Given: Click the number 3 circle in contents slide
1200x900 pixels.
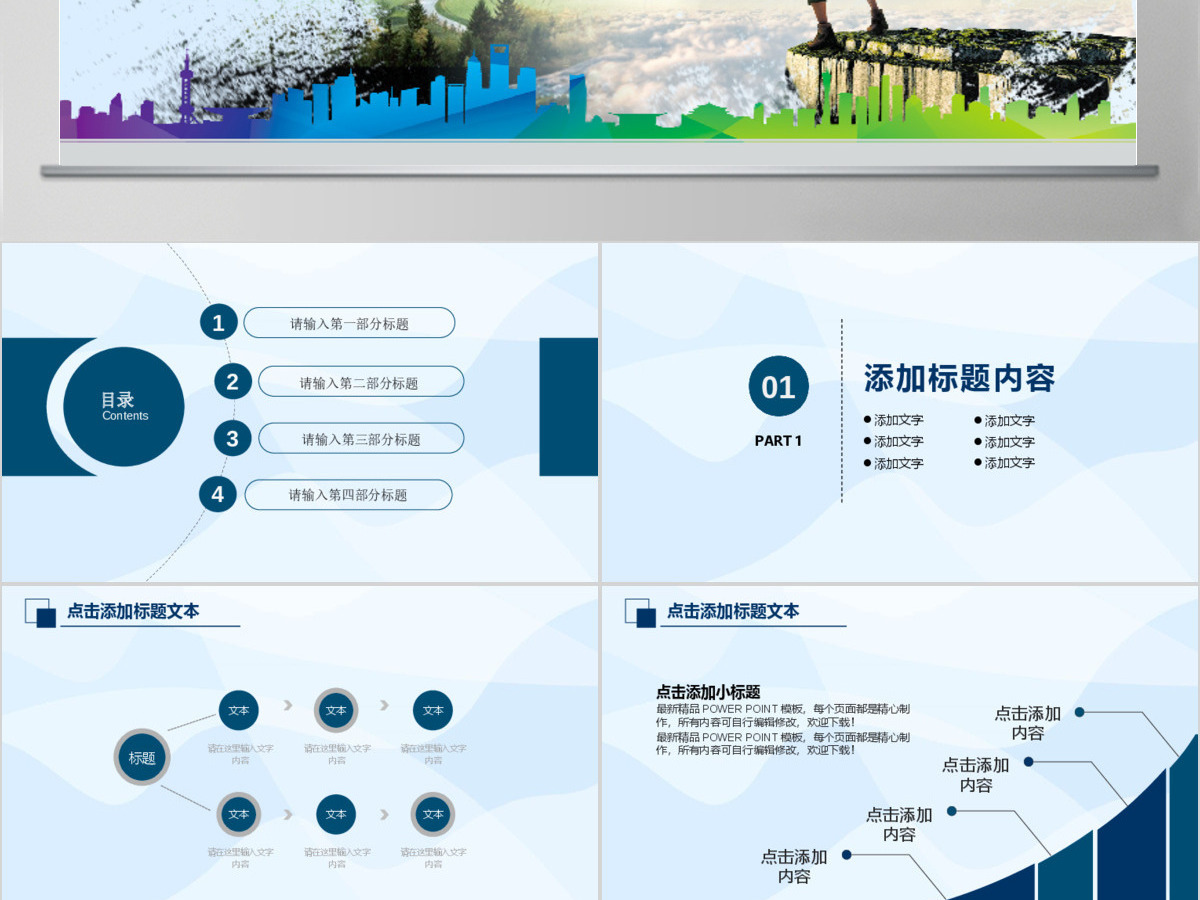Looking at the screenshot, I should pyautogui.click(x=232, y=438).
